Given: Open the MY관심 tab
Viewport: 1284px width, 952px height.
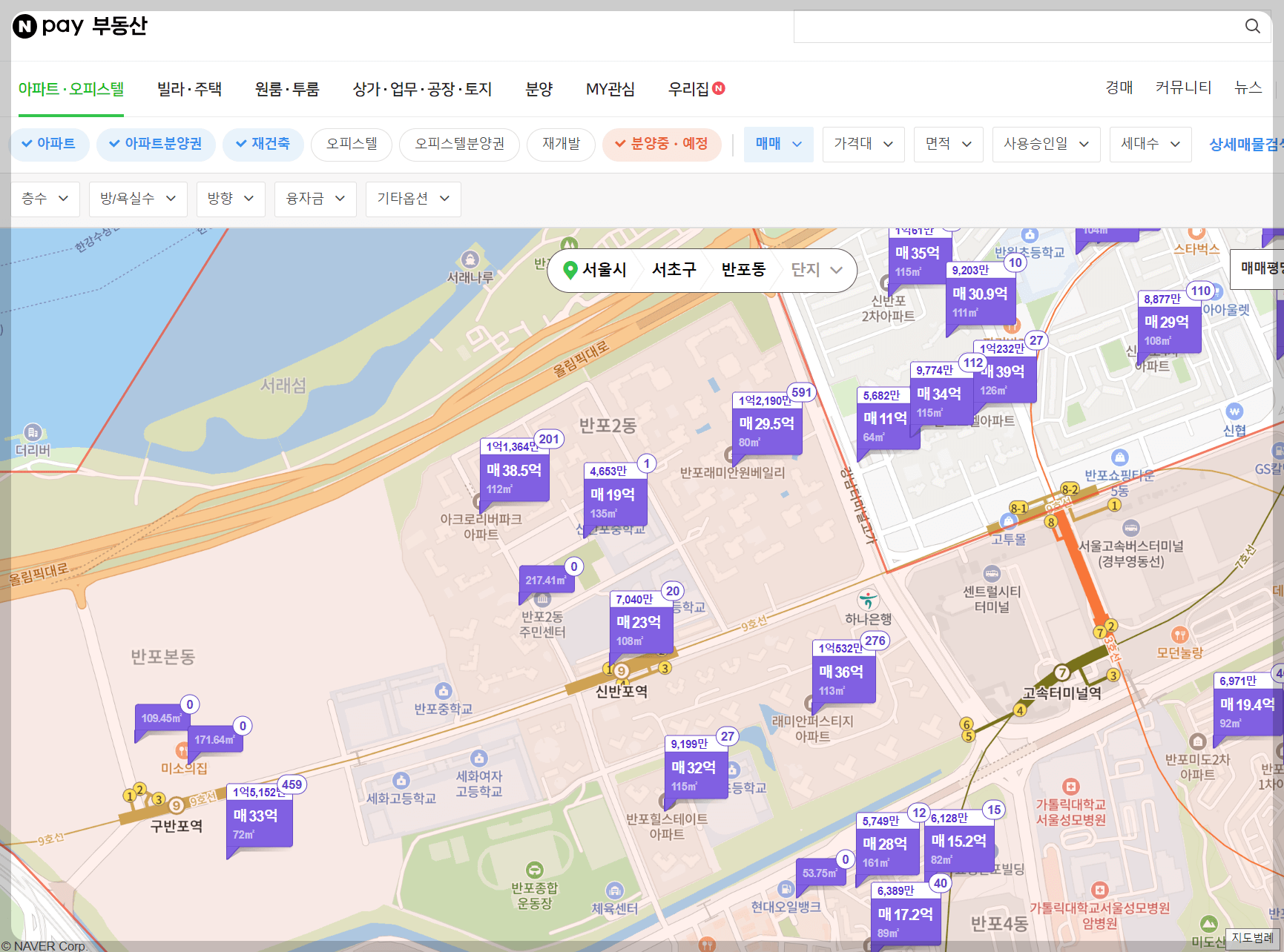Looking at the screenshot, I should pyautogui.click(x=610, y=89).
